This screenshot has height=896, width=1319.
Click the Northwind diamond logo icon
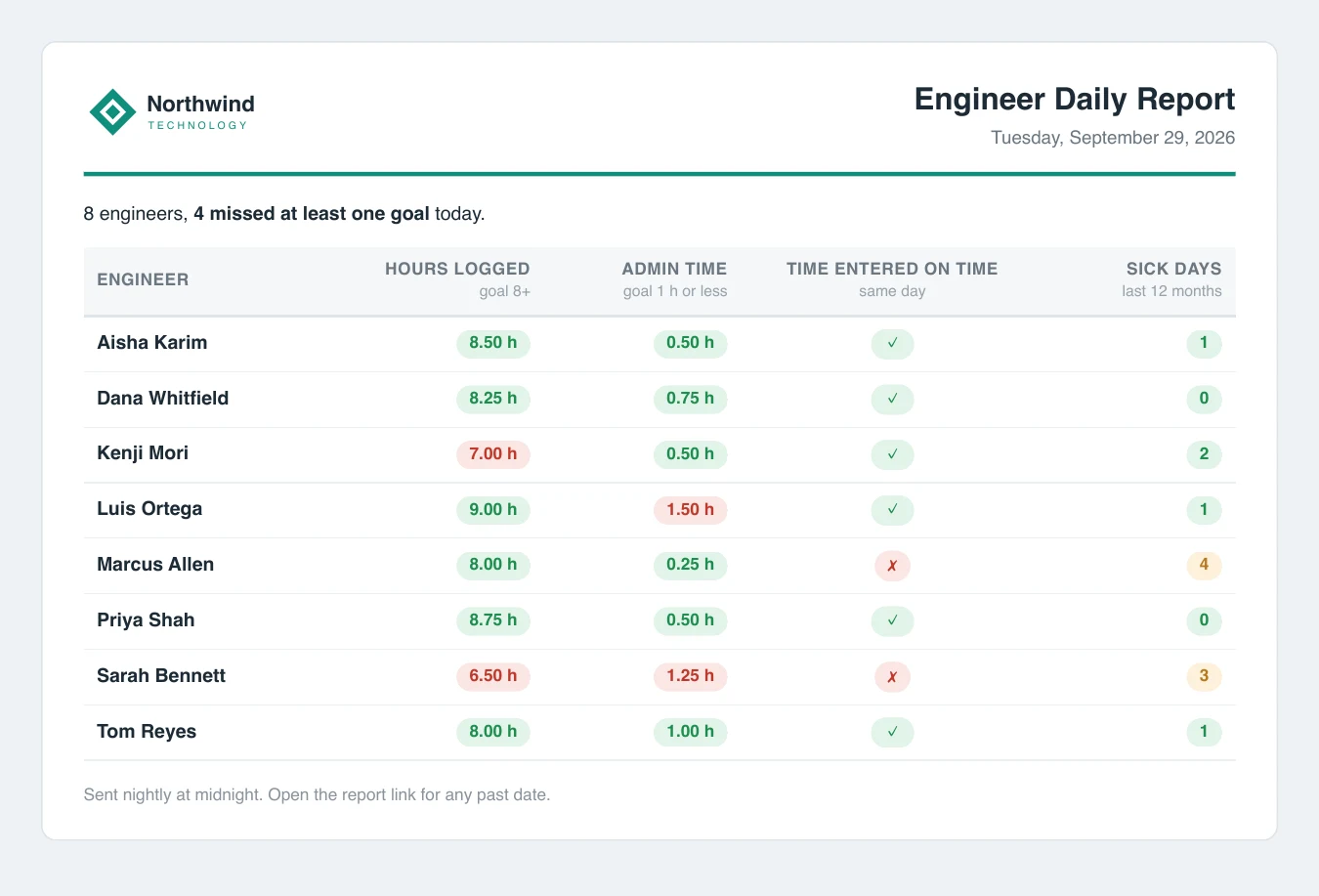tap(112, 112)
